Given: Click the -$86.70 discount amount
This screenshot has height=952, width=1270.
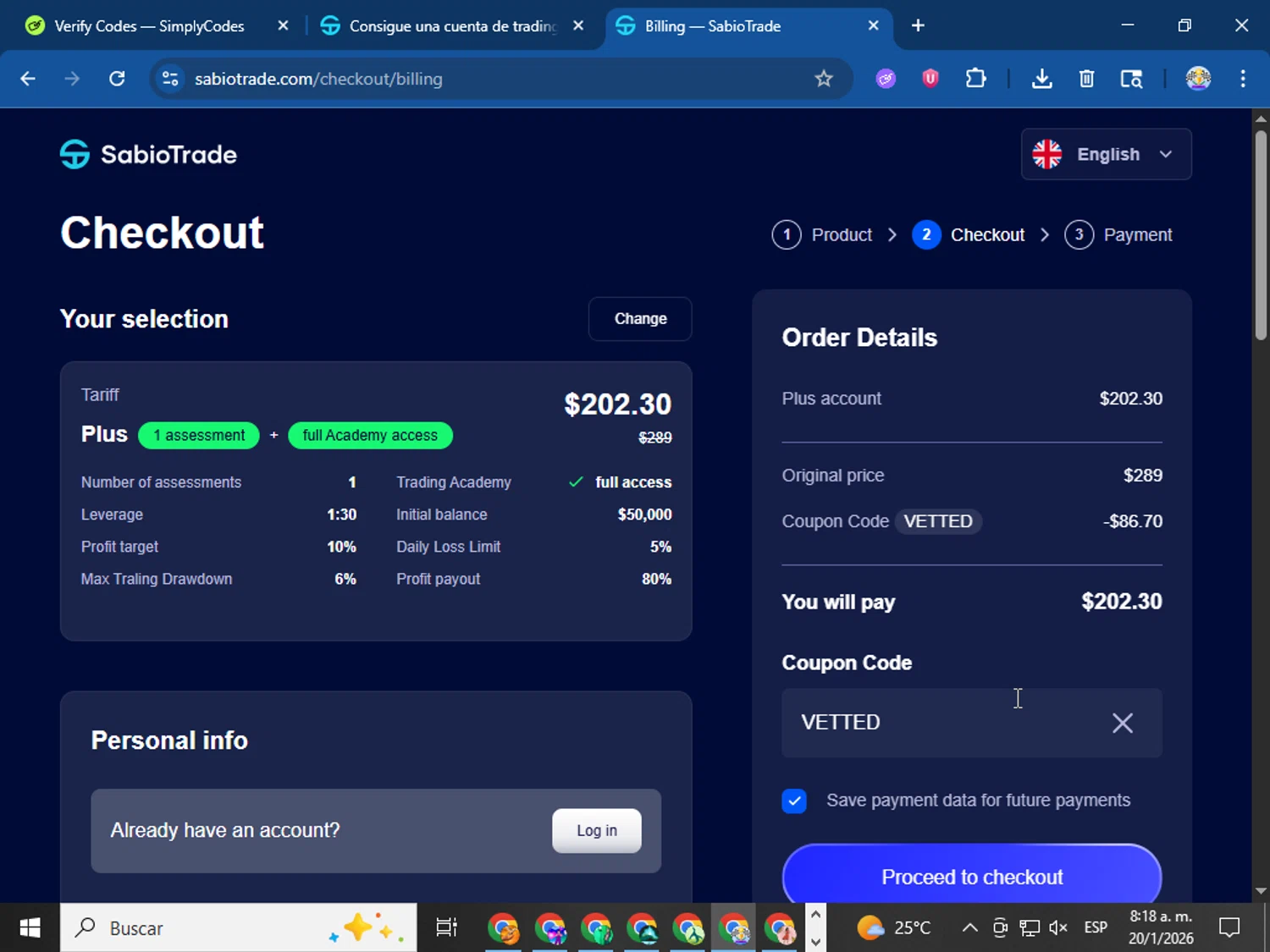Looking at the screenshot, I should click(x=1132, y=521).
